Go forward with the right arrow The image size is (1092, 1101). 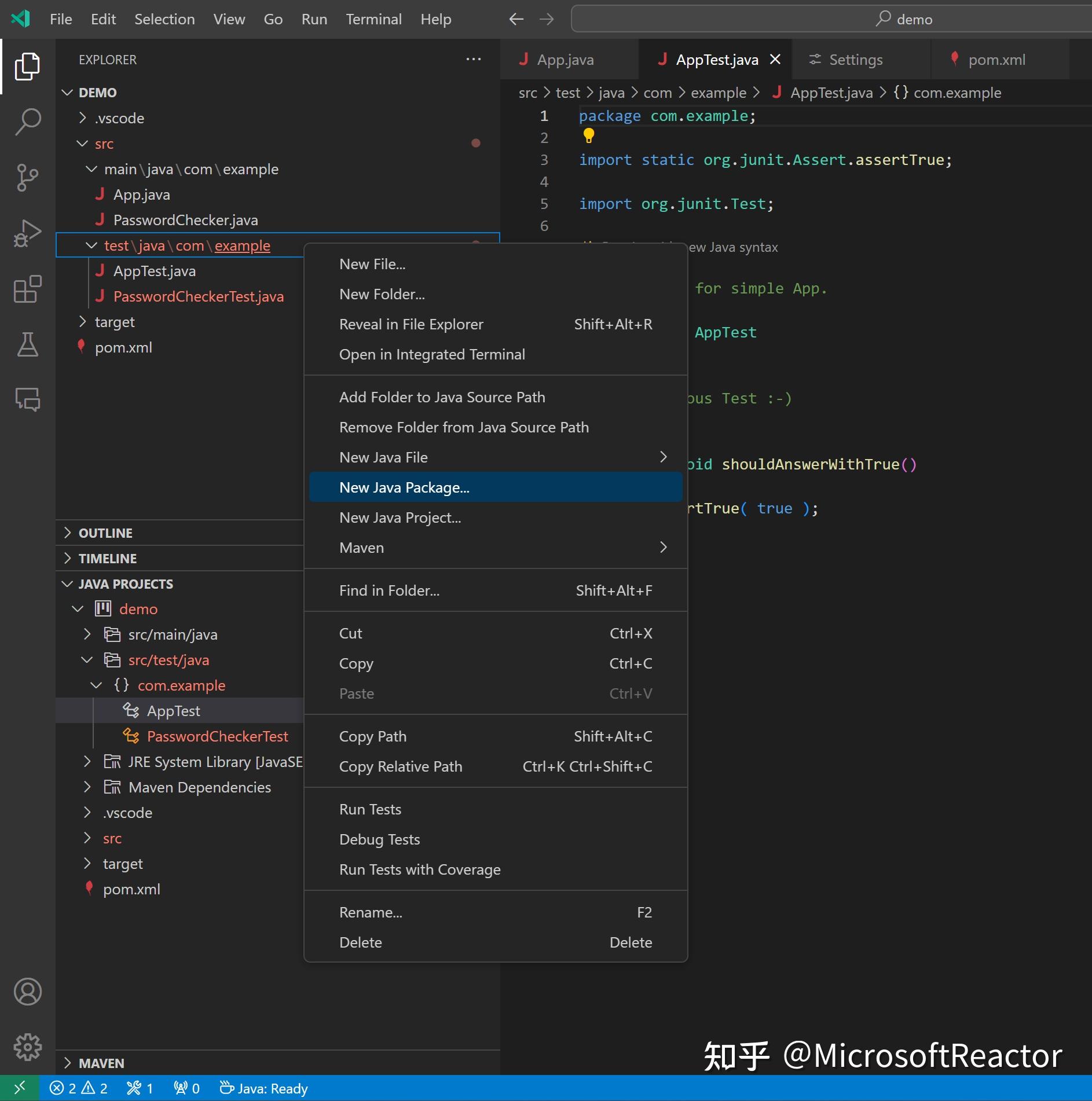546,19
